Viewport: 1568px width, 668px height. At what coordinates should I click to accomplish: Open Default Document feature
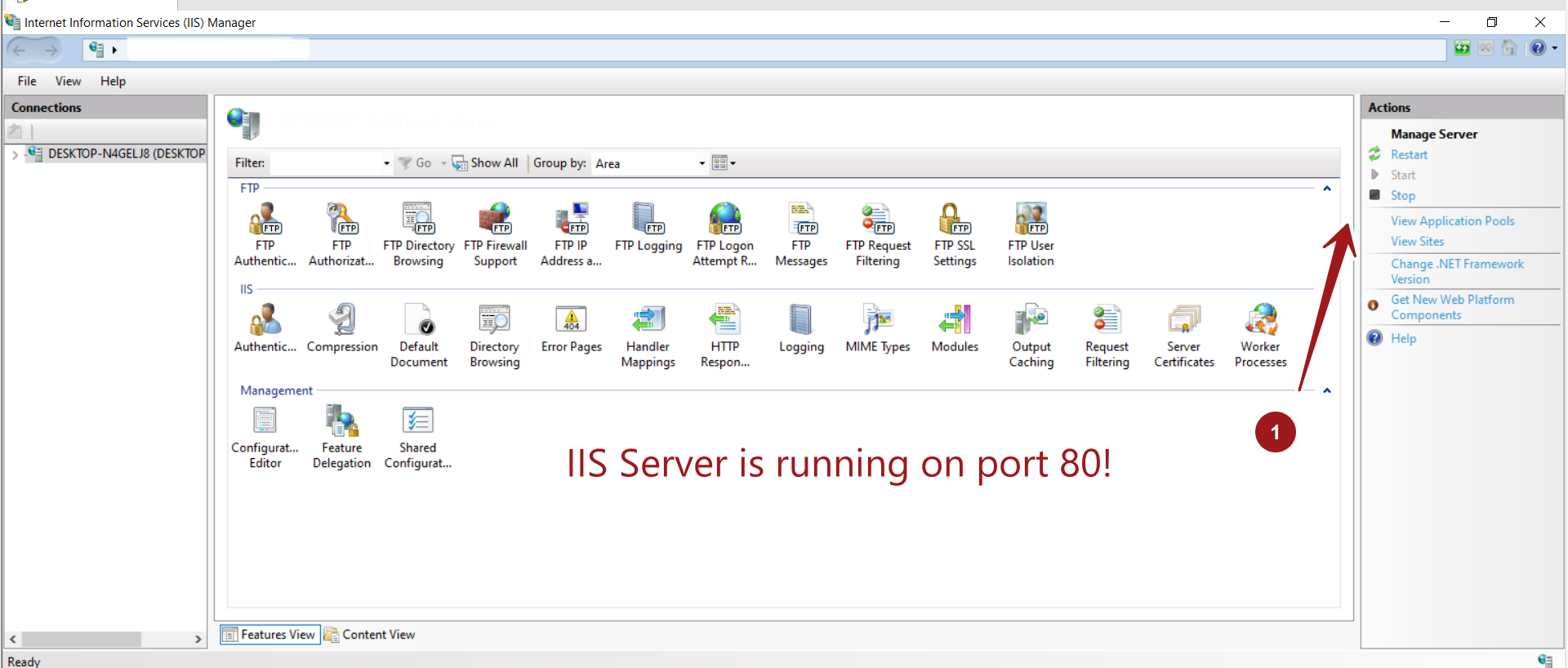pos(418,336)
